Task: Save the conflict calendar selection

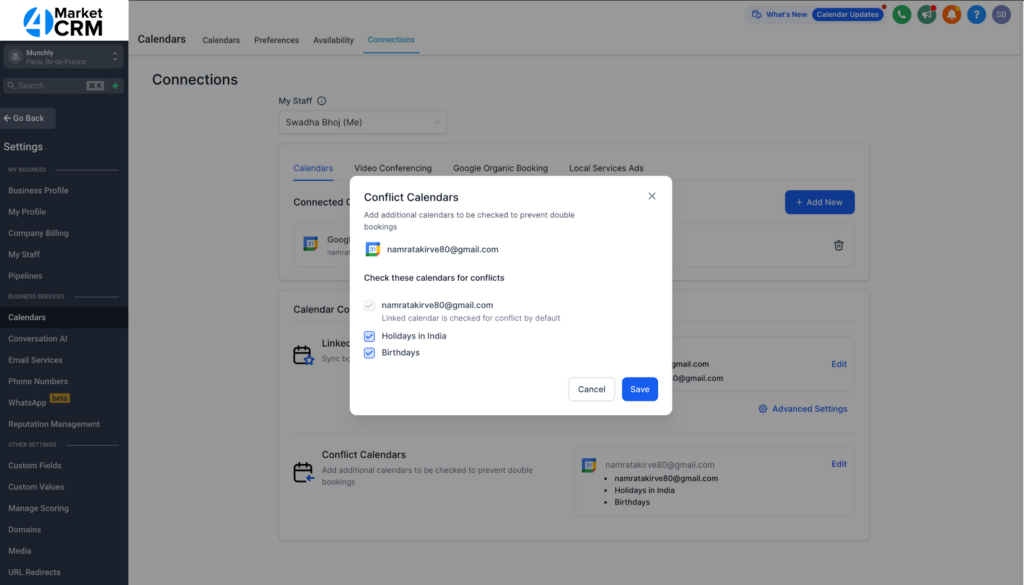Action: tap(639, 389)
